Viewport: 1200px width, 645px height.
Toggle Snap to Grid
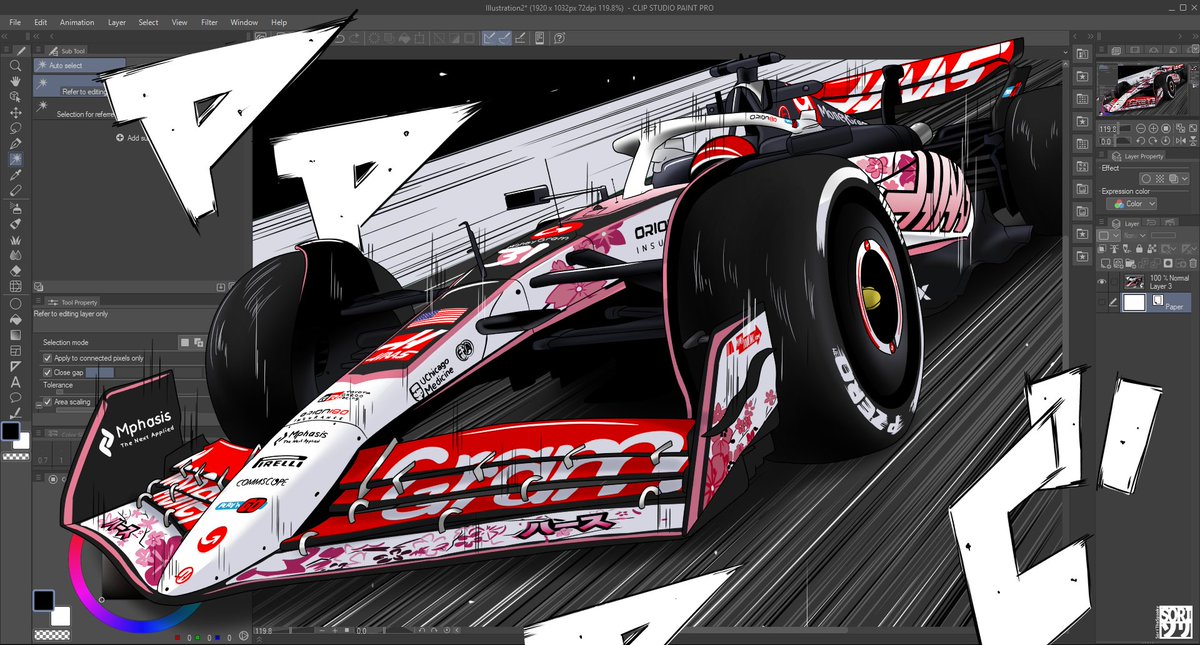(521, 38)
